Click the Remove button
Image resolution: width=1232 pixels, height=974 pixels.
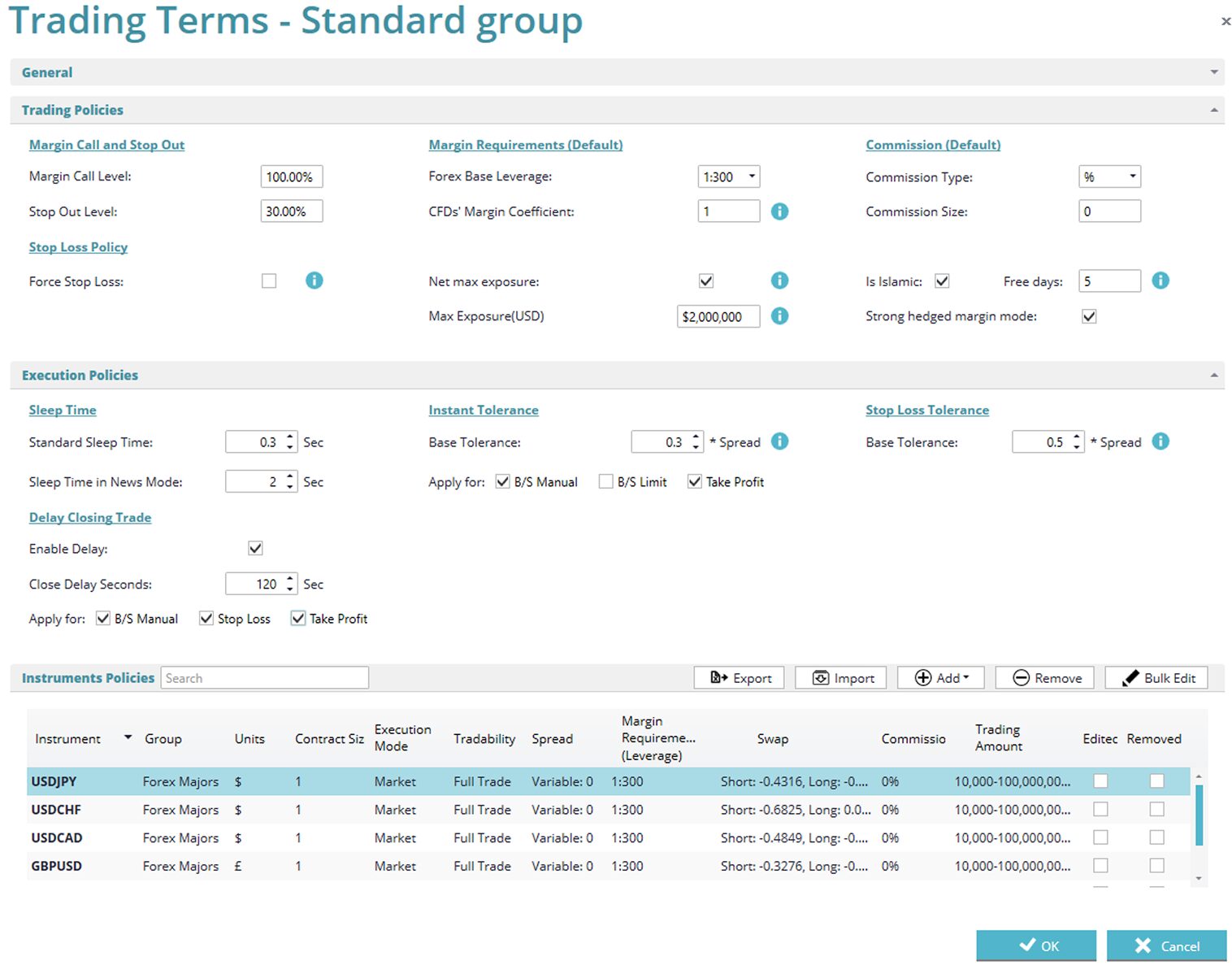[1044, 678]
